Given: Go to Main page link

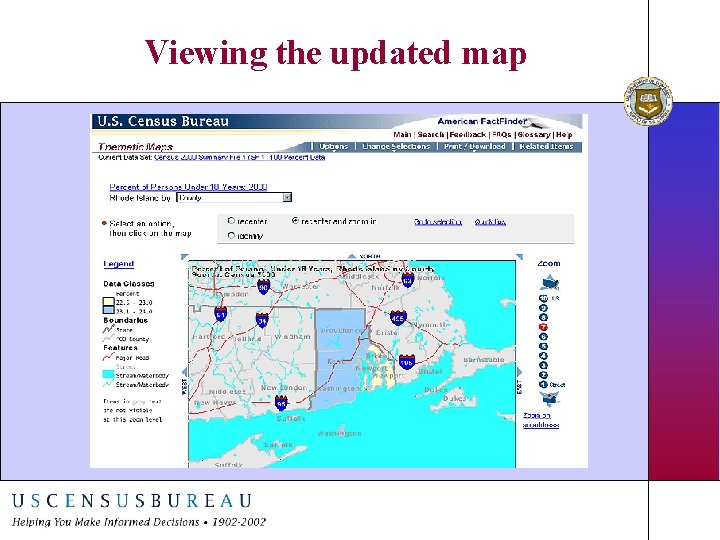Looking at the screenshot, I should coord(402,135).
